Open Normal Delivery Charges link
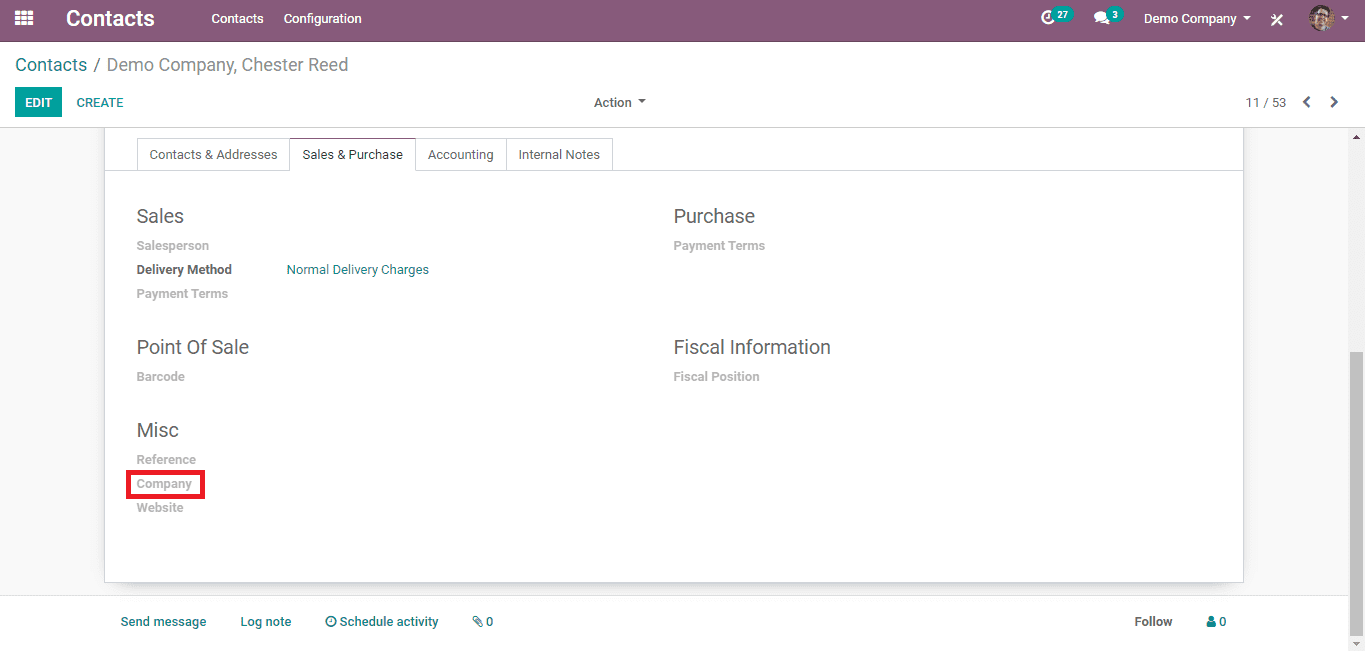The width and height of the screenshot is (1365, 651). 358,270
